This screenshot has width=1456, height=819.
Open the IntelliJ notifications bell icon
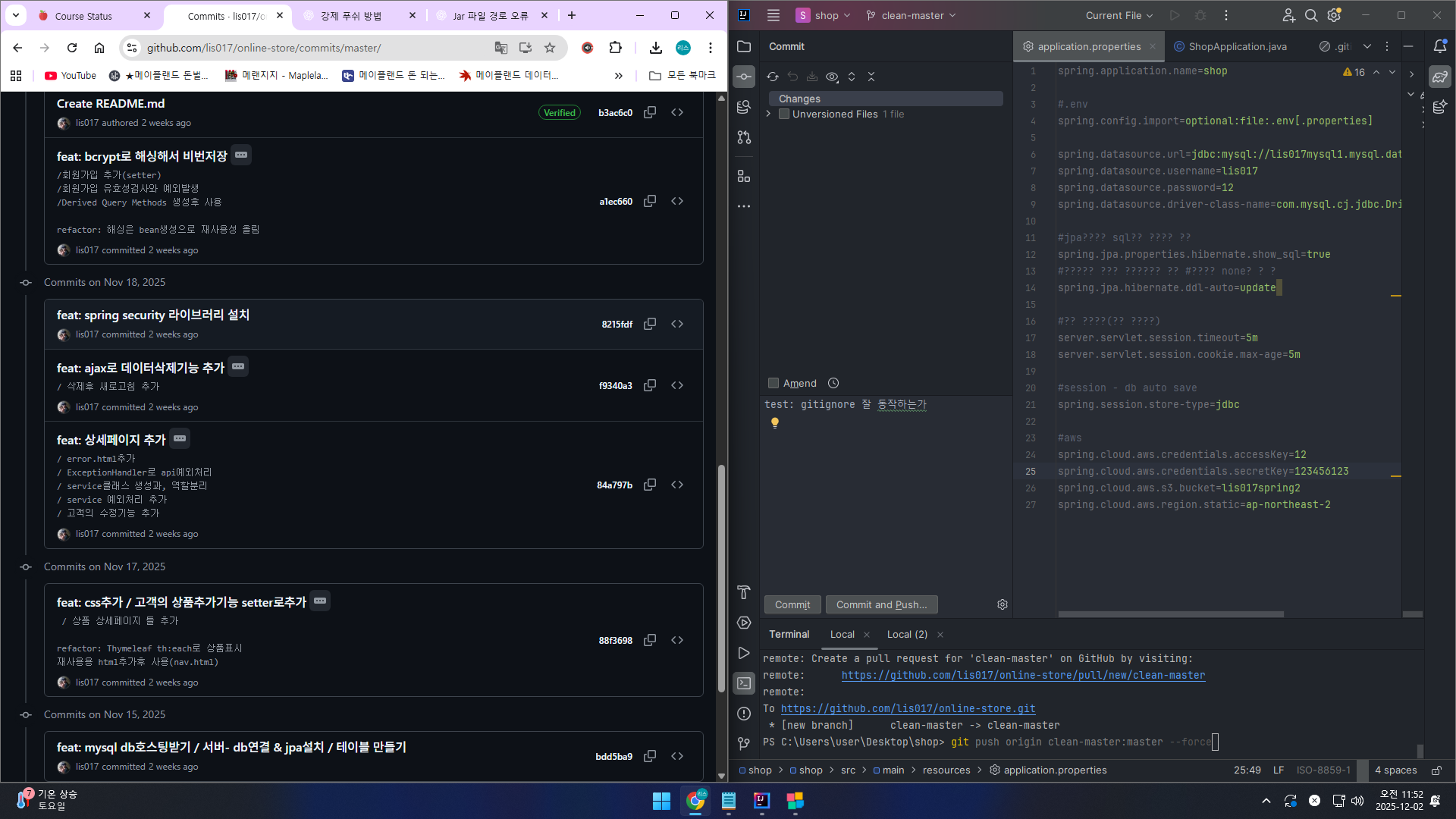[x=1439, y=46]
